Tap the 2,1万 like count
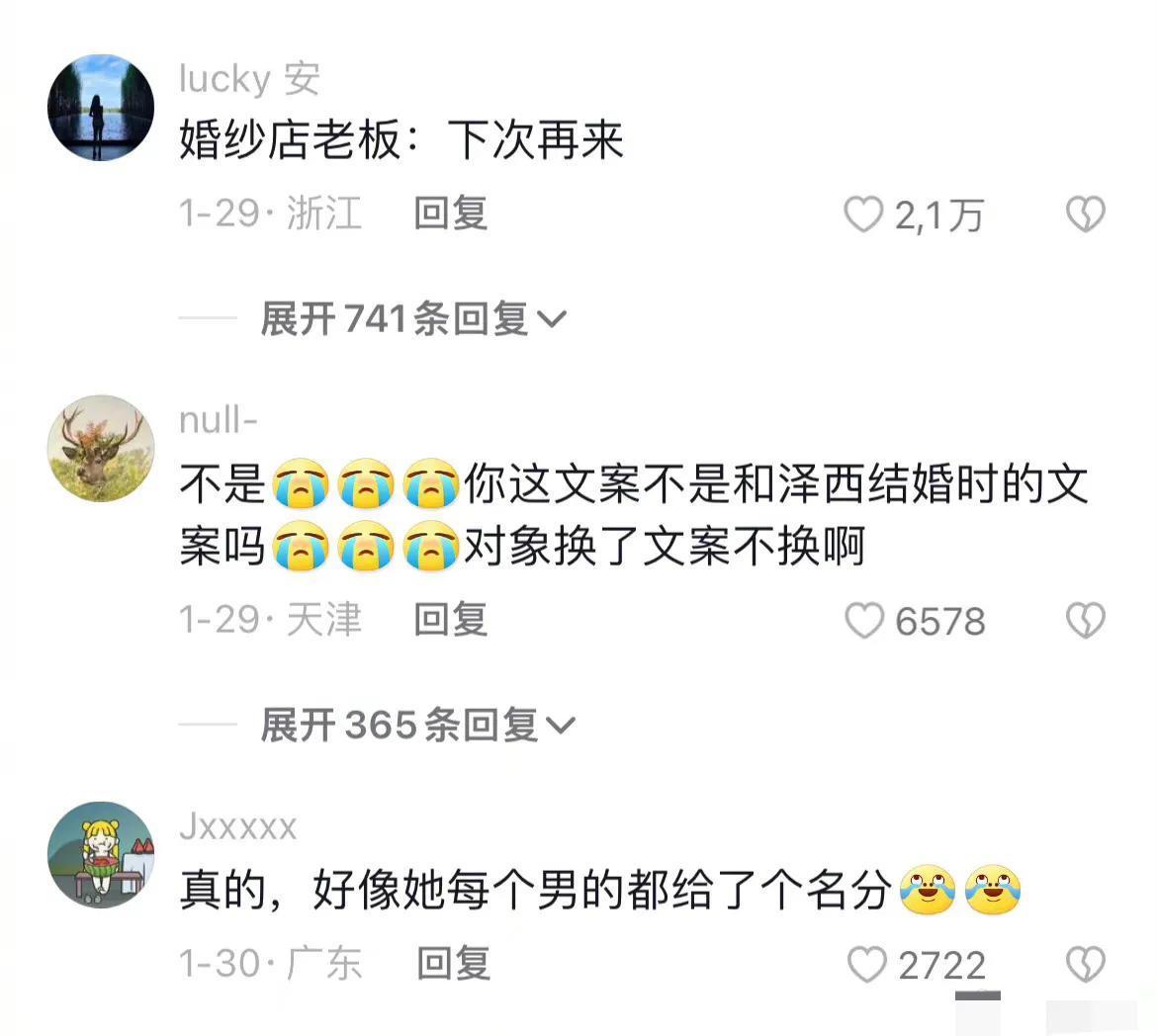 click(x=939, y=216)
